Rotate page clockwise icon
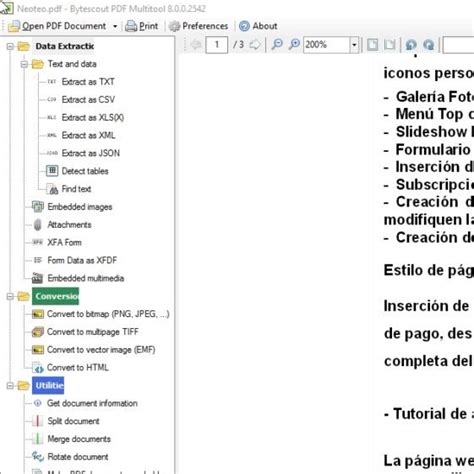 [429, 45]
